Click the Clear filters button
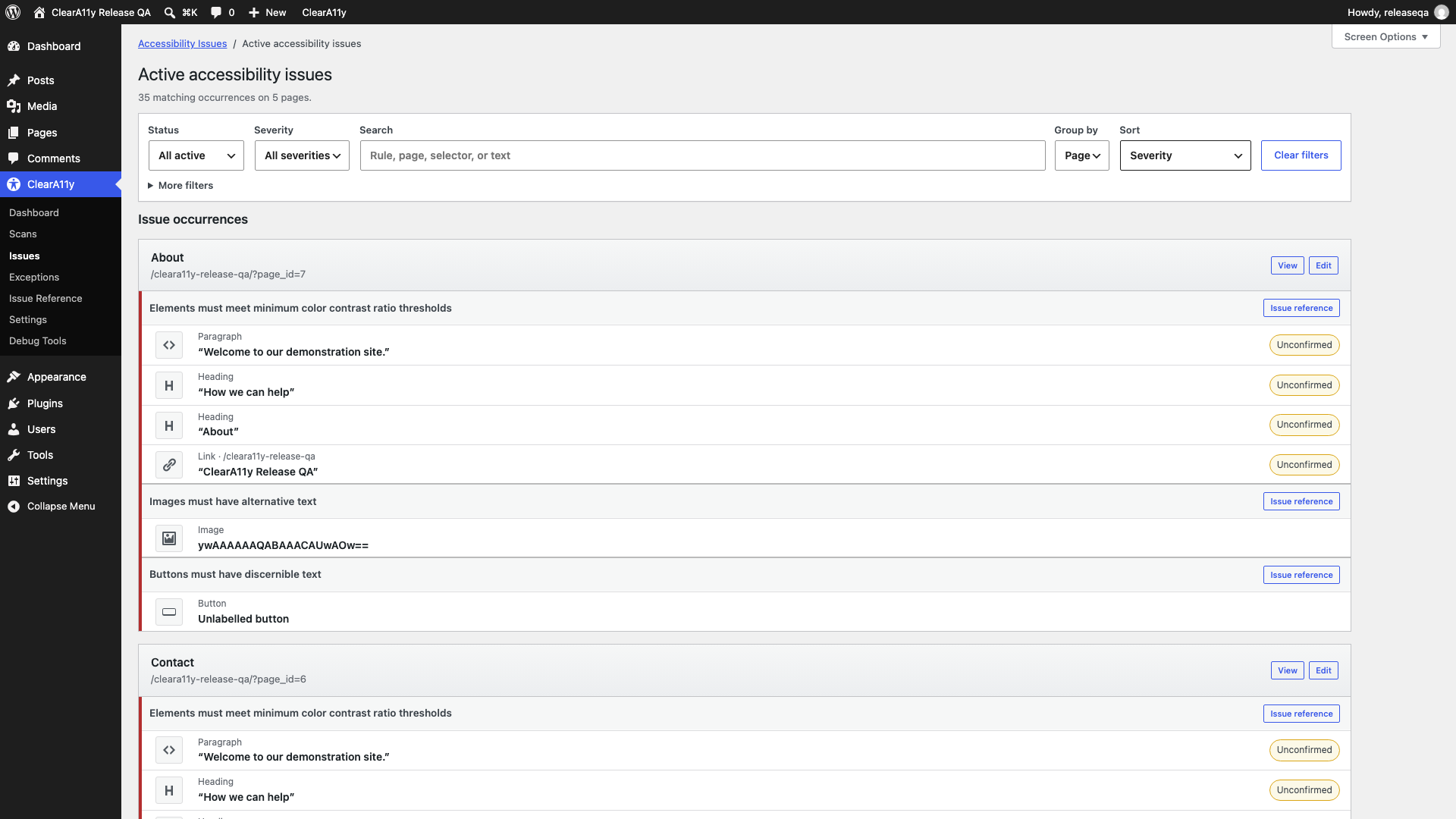This screenshot has width=1456, height=819. [1301, 155]
